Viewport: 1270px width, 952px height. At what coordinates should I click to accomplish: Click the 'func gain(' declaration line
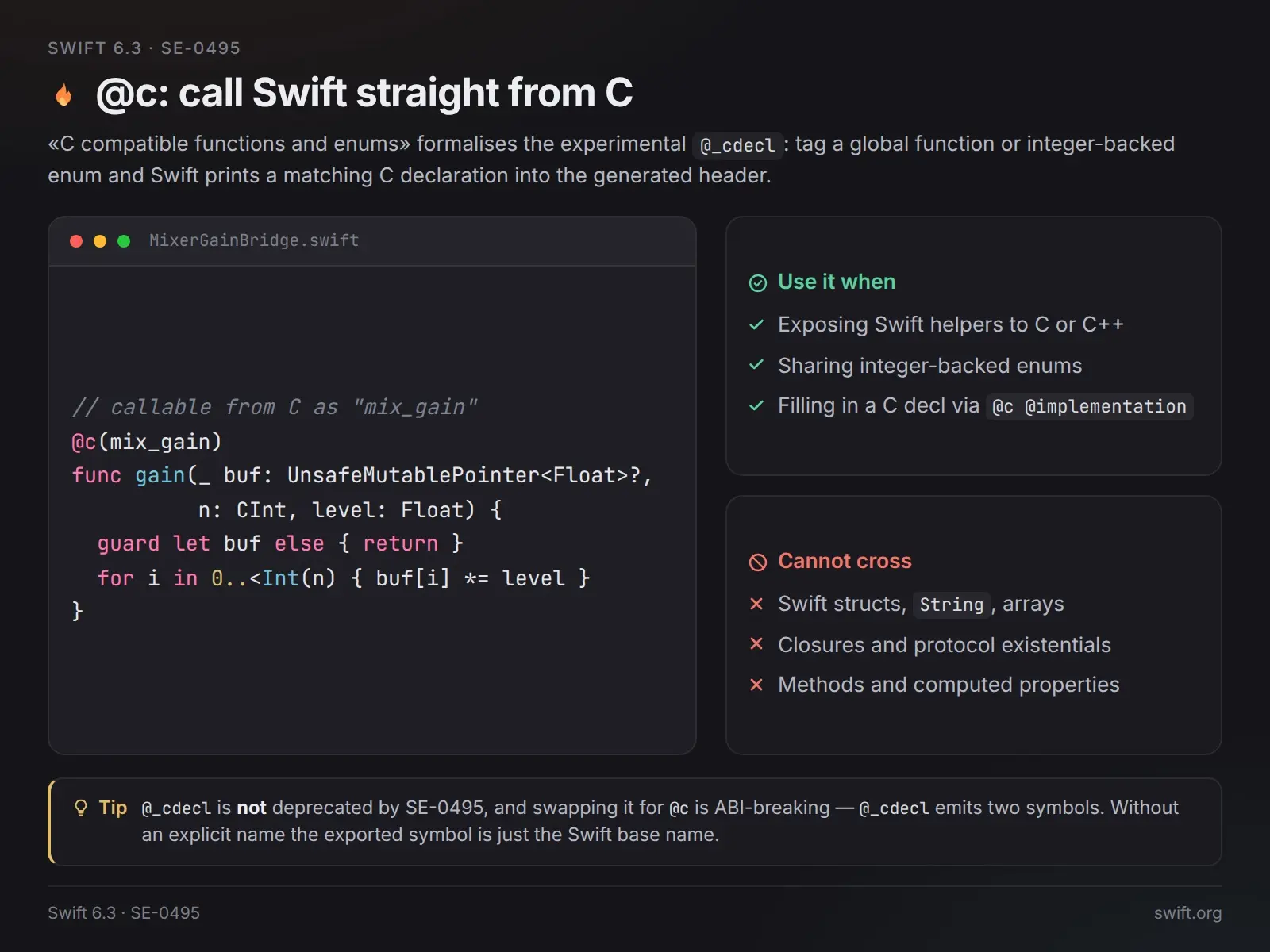pos(362,475)
